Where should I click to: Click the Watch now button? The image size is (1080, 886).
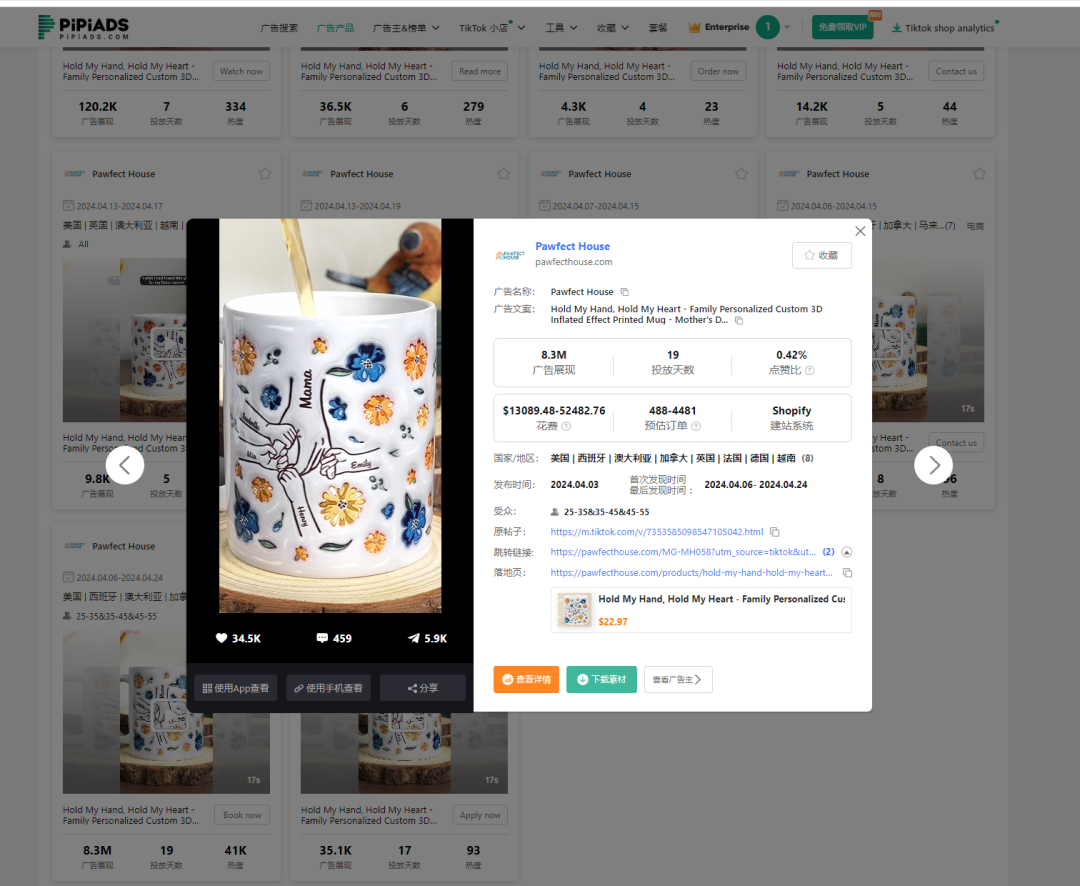pos(241,71)
